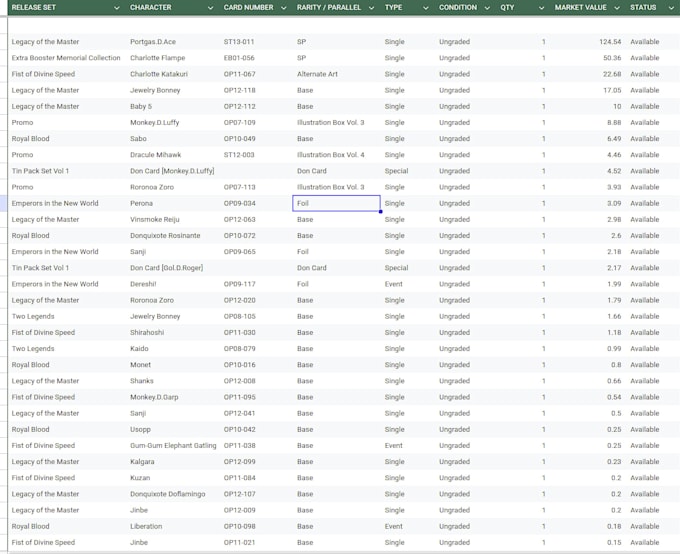680x554 pixels.
Task: Select the Extra Booster Memorial Collection cell
Action: (67, 58)
